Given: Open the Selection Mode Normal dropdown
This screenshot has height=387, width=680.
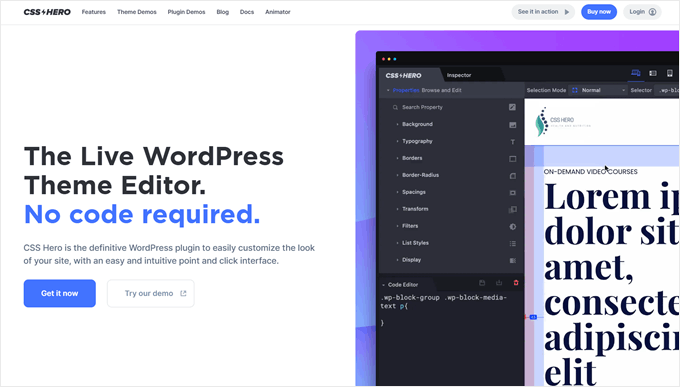Looking at the screenshot, I should (x=598, y=90).
